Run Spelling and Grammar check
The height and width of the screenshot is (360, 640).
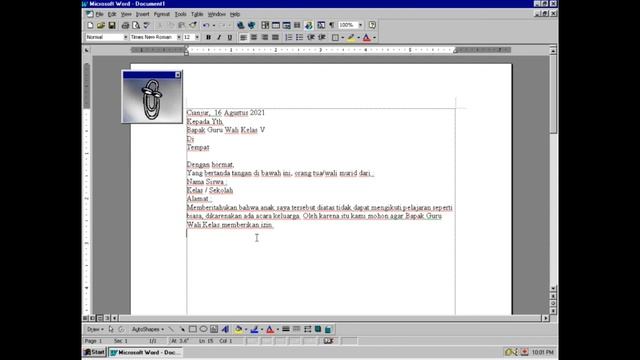point(147,25)
